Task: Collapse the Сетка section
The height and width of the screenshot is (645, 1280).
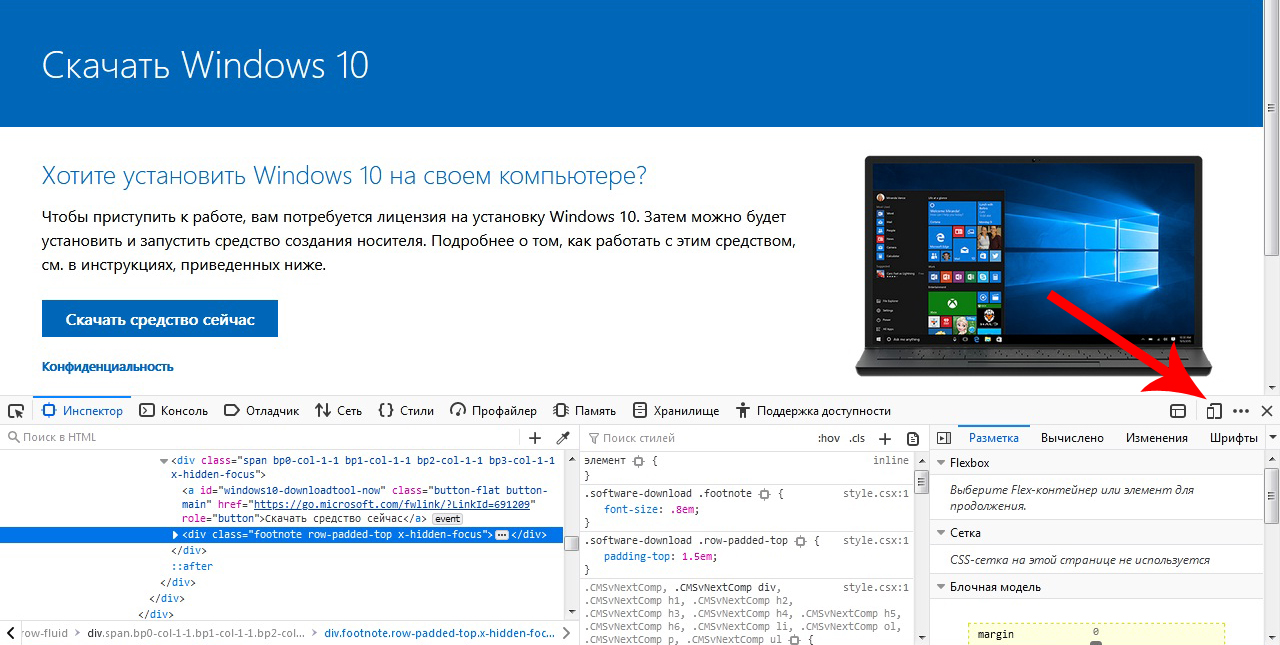Action: pyautogui.click(x=940, y=533)
